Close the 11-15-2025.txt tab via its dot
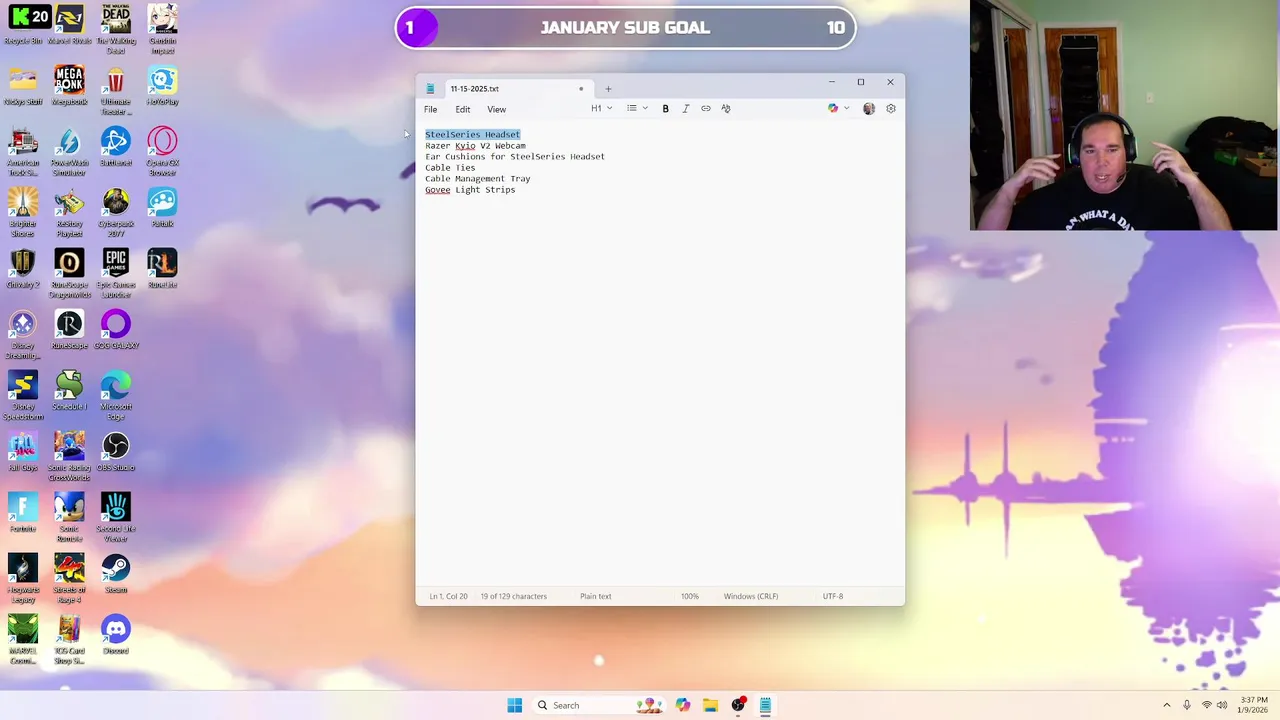This screenshot has height=720, width=1280. point(581,89)
